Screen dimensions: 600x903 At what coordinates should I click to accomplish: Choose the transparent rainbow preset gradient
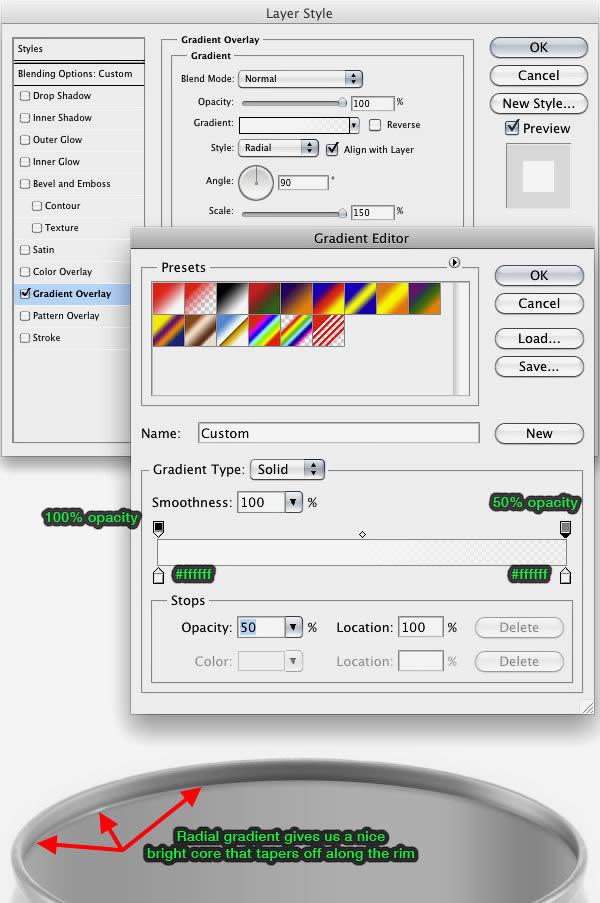pyautogui.click(x=297, y=331)
